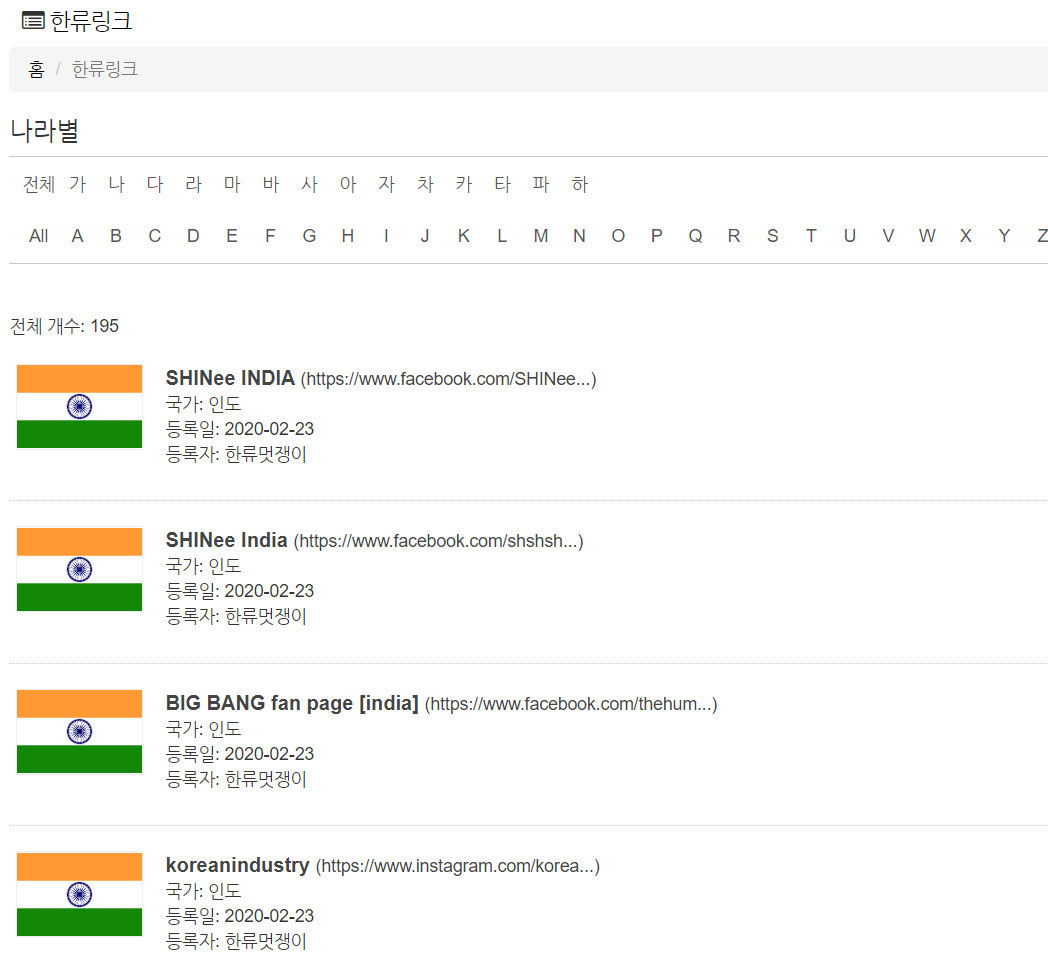Show All in the alphabet filter
The height and width of the screenshot is (976, 1048).
click(x=39, y=236)
